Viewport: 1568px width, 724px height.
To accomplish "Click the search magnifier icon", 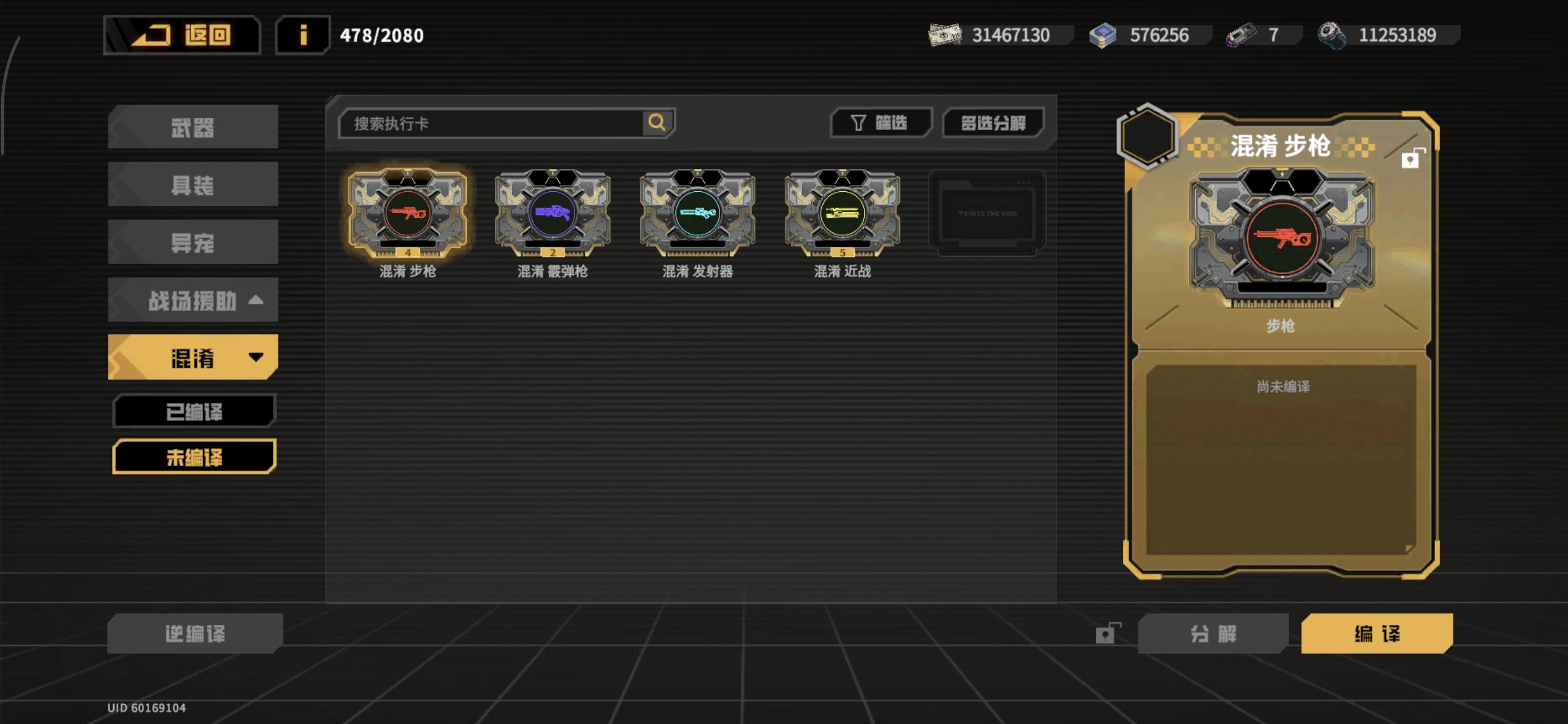I will tap(657, 123).
